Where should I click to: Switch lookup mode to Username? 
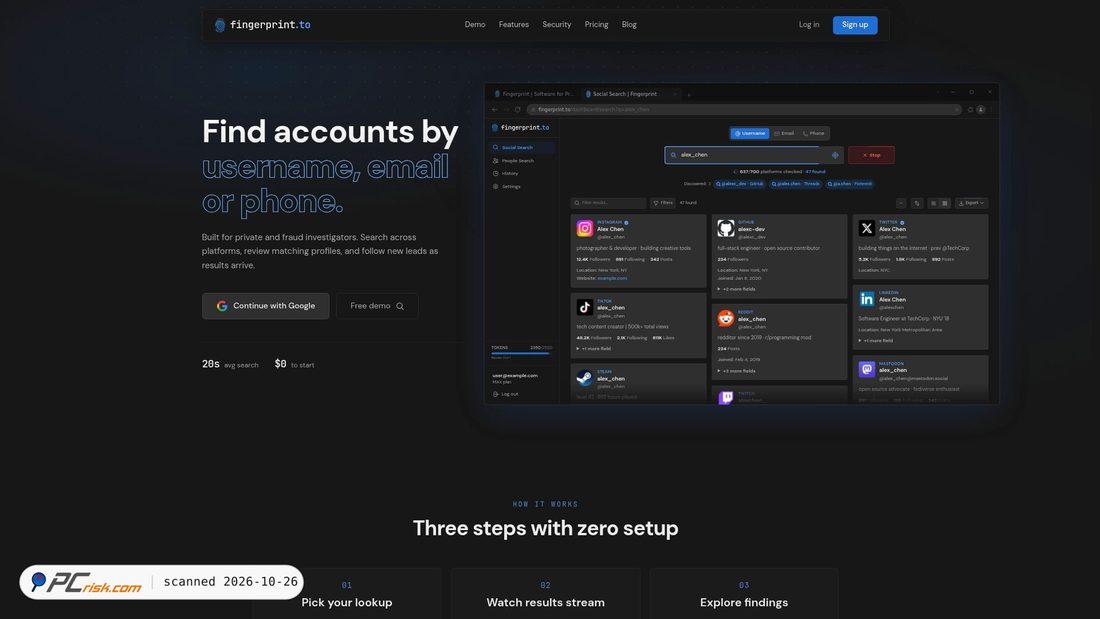click(x=750, y=133)
